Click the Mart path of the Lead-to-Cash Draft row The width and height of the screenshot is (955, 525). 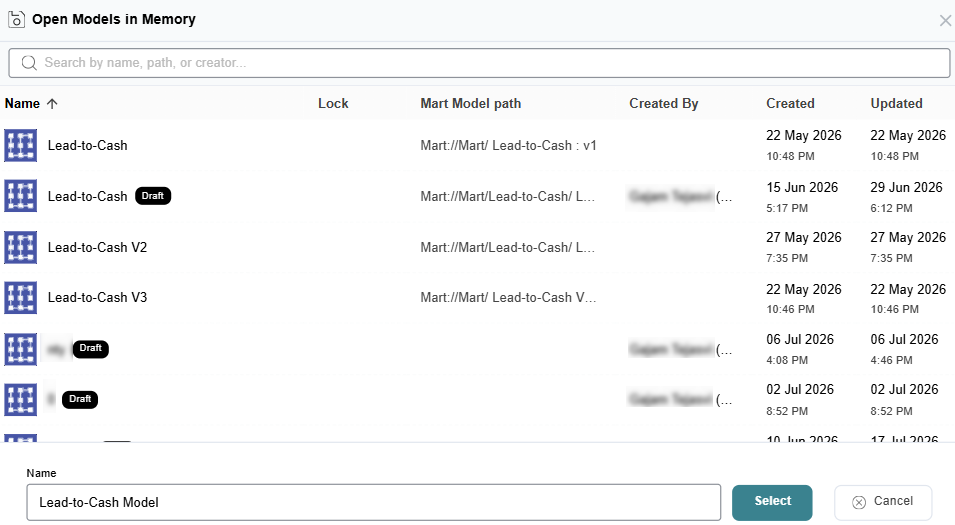coord(508,196)
